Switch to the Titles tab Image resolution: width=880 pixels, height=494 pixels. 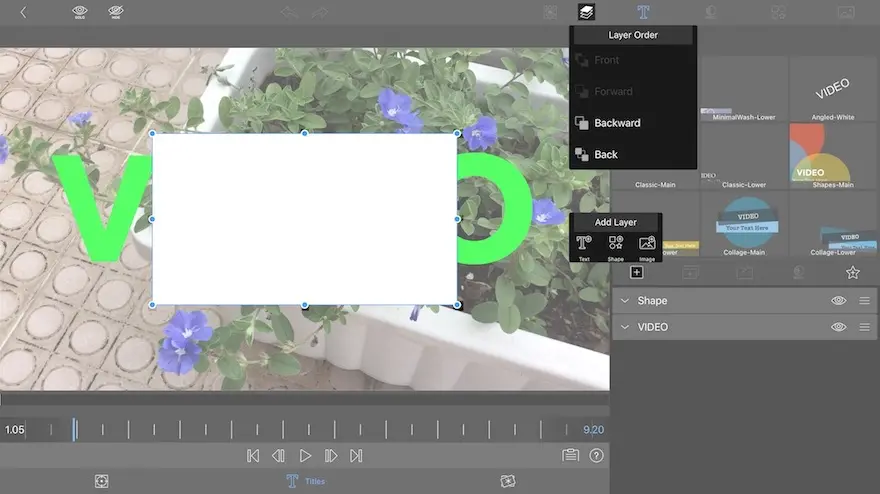point(305,481)
